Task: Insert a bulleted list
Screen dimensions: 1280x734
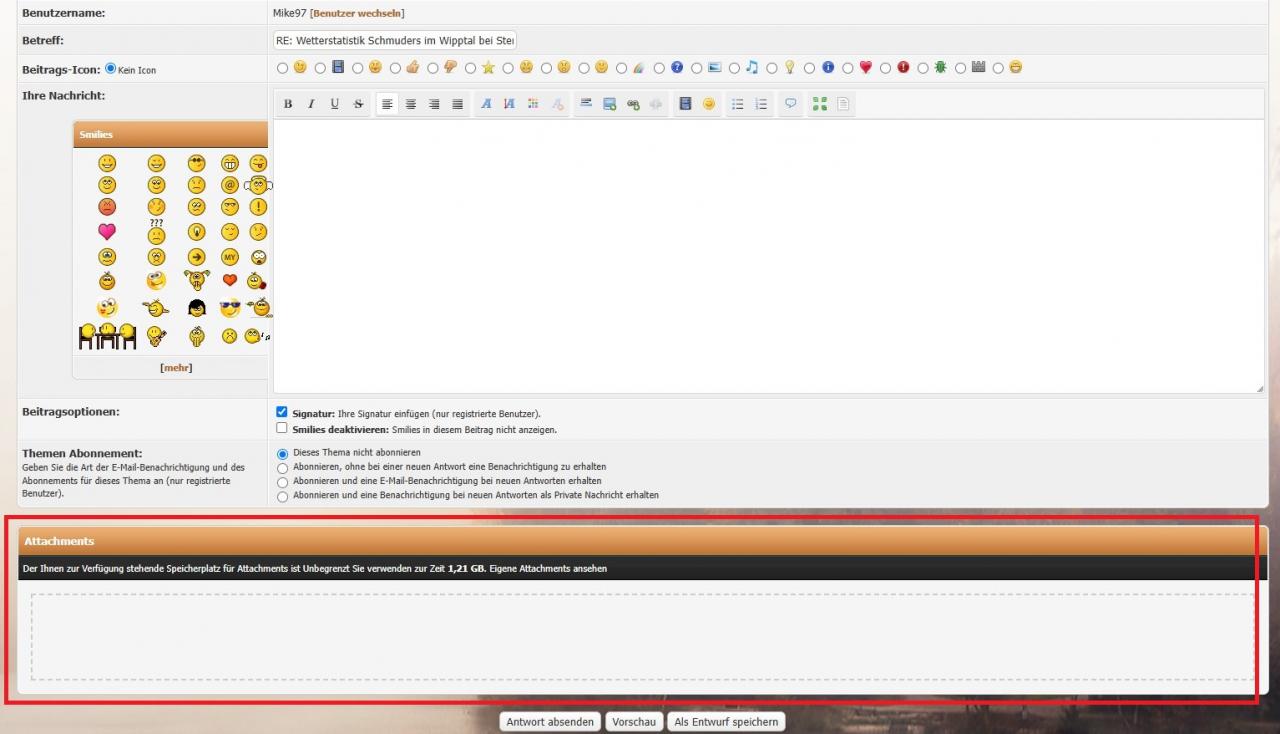Action: (738, 104)
